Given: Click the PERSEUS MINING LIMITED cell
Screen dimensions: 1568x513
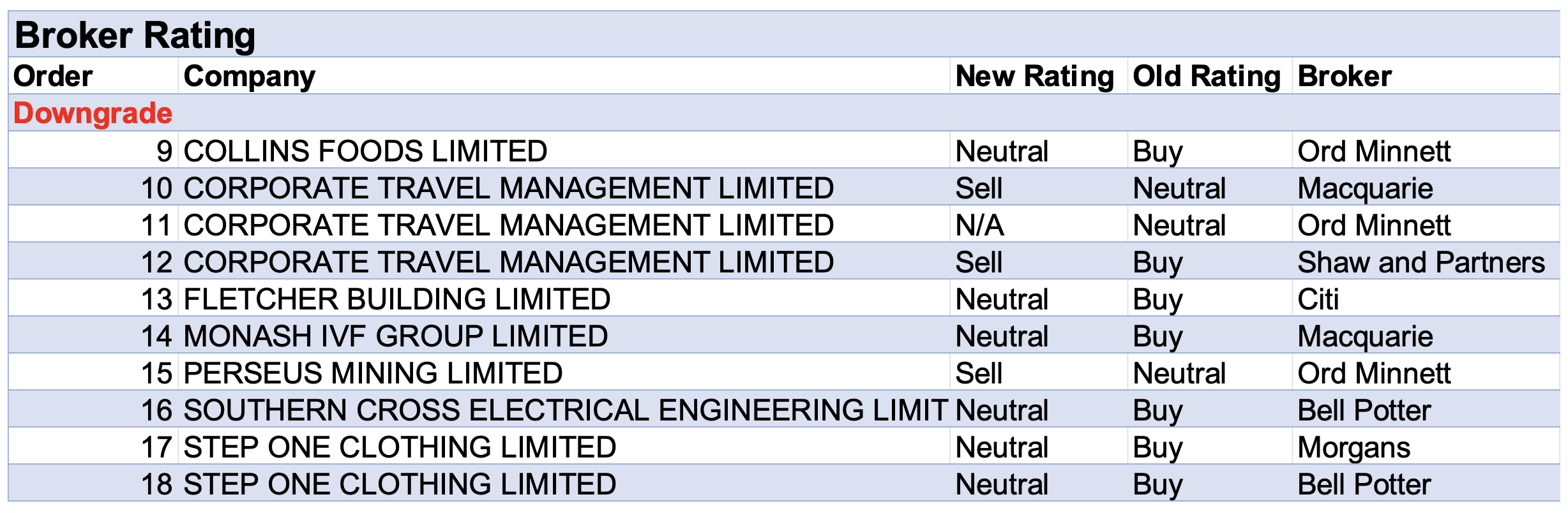Looking at the screenshot, I should [373, 373].
